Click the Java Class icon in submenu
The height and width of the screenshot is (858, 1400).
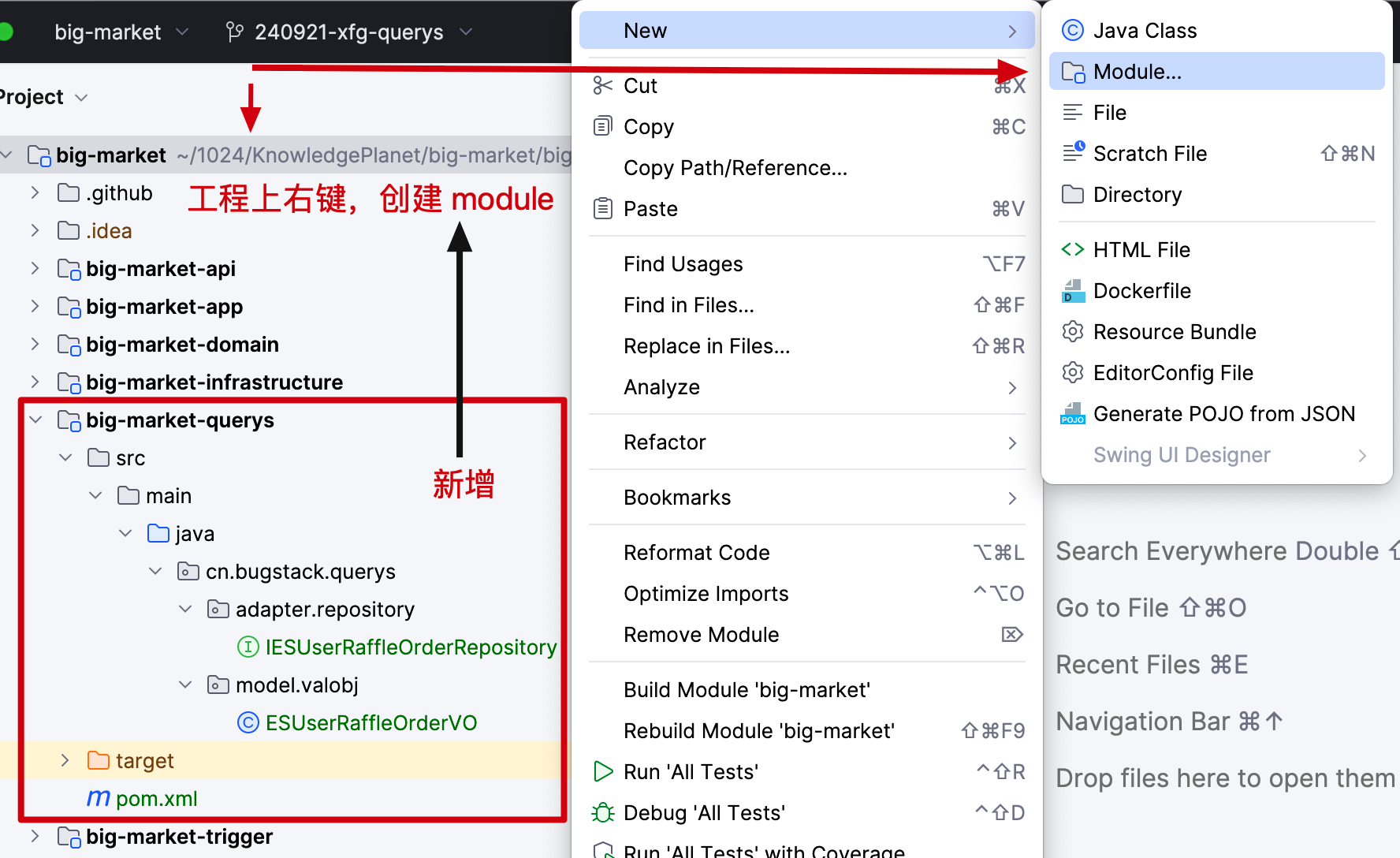pyautogui.click(x=1072, y=31)
